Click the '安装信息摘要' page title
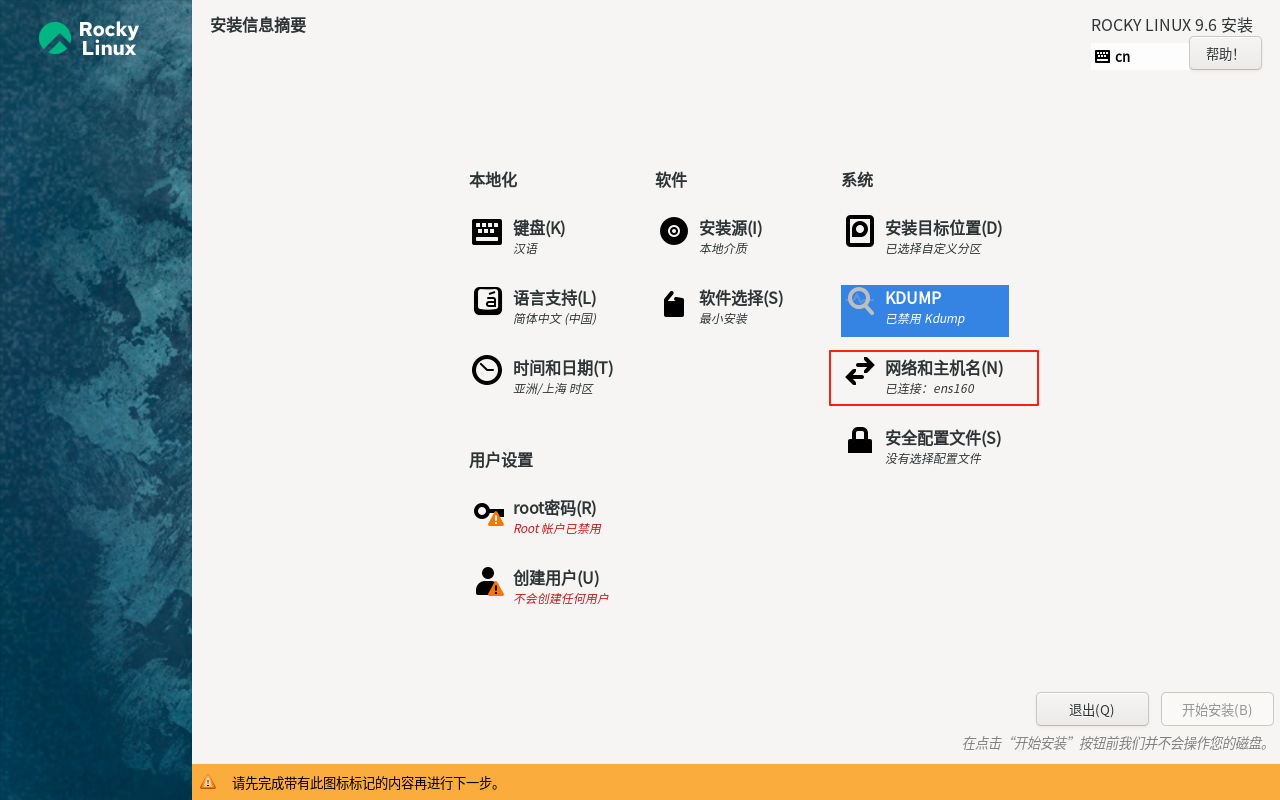1280x800 pixels. tap(258, 25)
